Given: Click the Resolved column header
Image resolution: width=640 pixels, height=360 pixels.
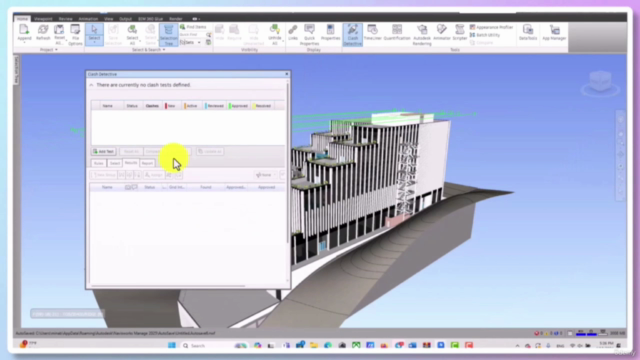Looking at the screenshot, I should pos(262,106).
